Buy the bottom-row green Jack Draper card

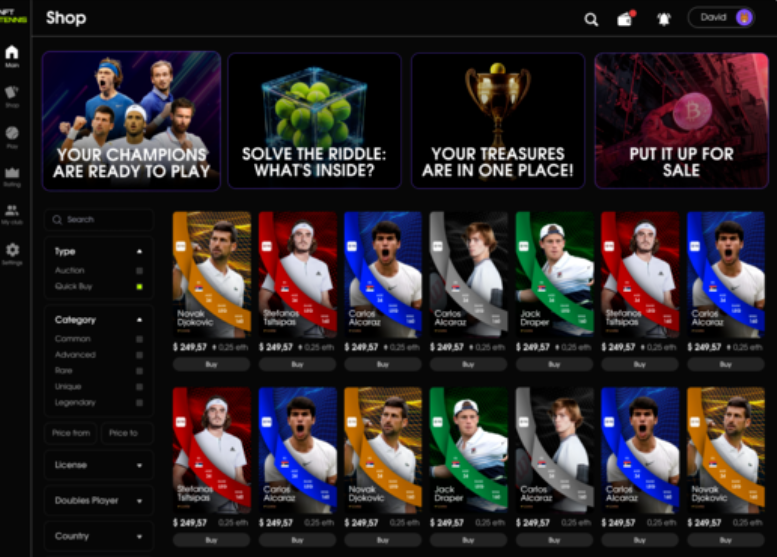[468, 540]
